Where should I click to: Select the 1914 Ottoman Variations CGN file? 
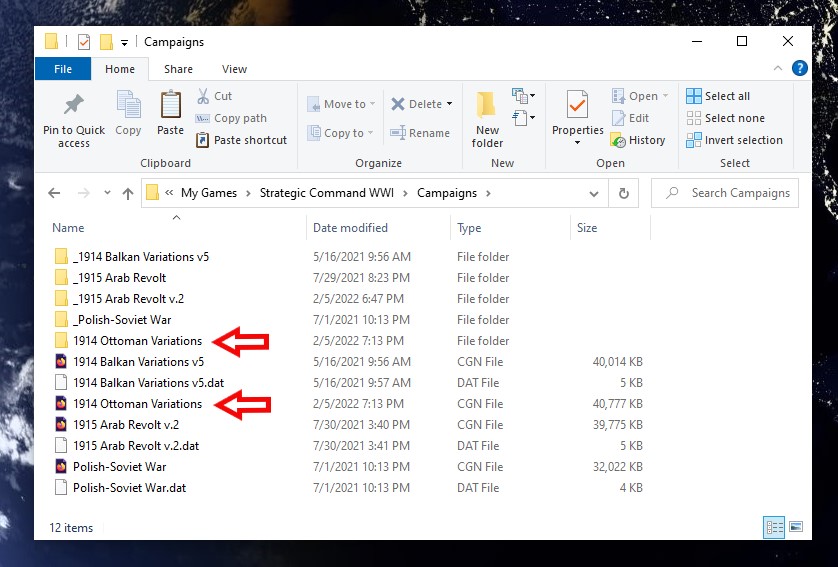137,404
